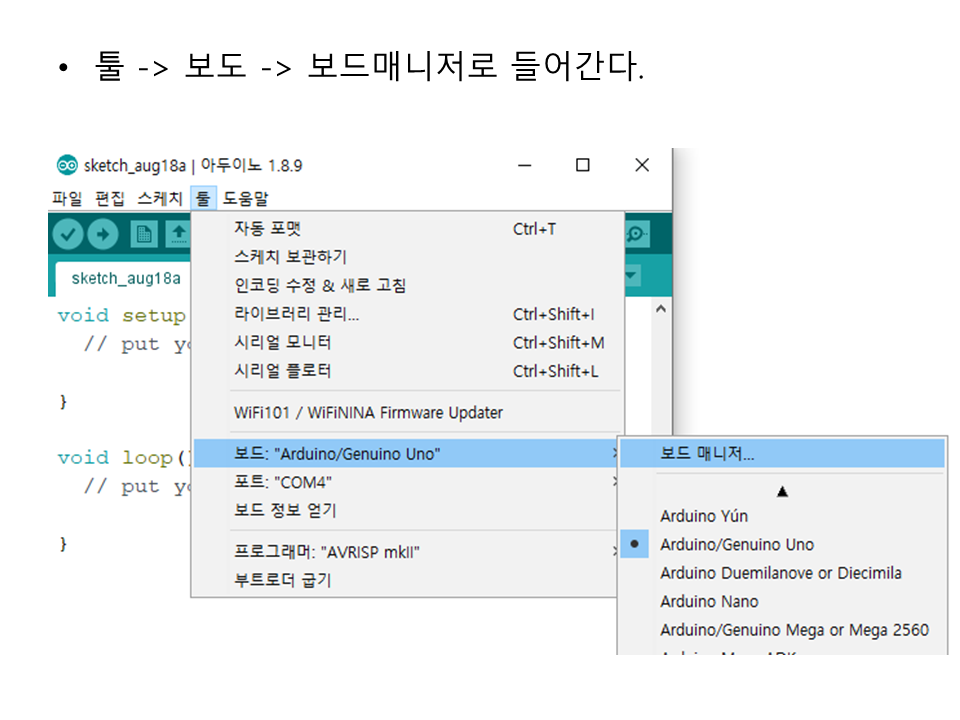This screenshot has width=960, height=720.
Task: Choose 스케치 보관하기 menu entry
Action: [x=408, y=257]
